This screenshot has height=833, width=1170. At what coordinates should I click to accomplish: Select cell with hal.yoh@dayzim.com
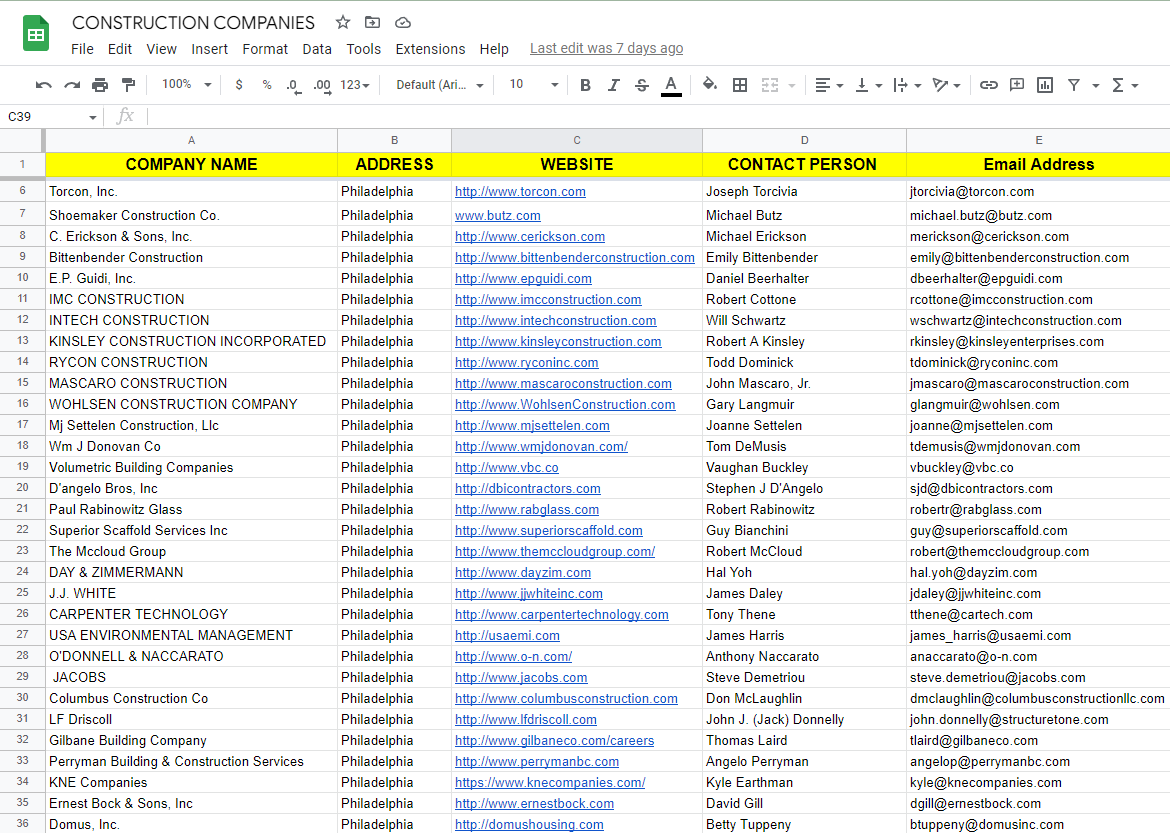1039,573
